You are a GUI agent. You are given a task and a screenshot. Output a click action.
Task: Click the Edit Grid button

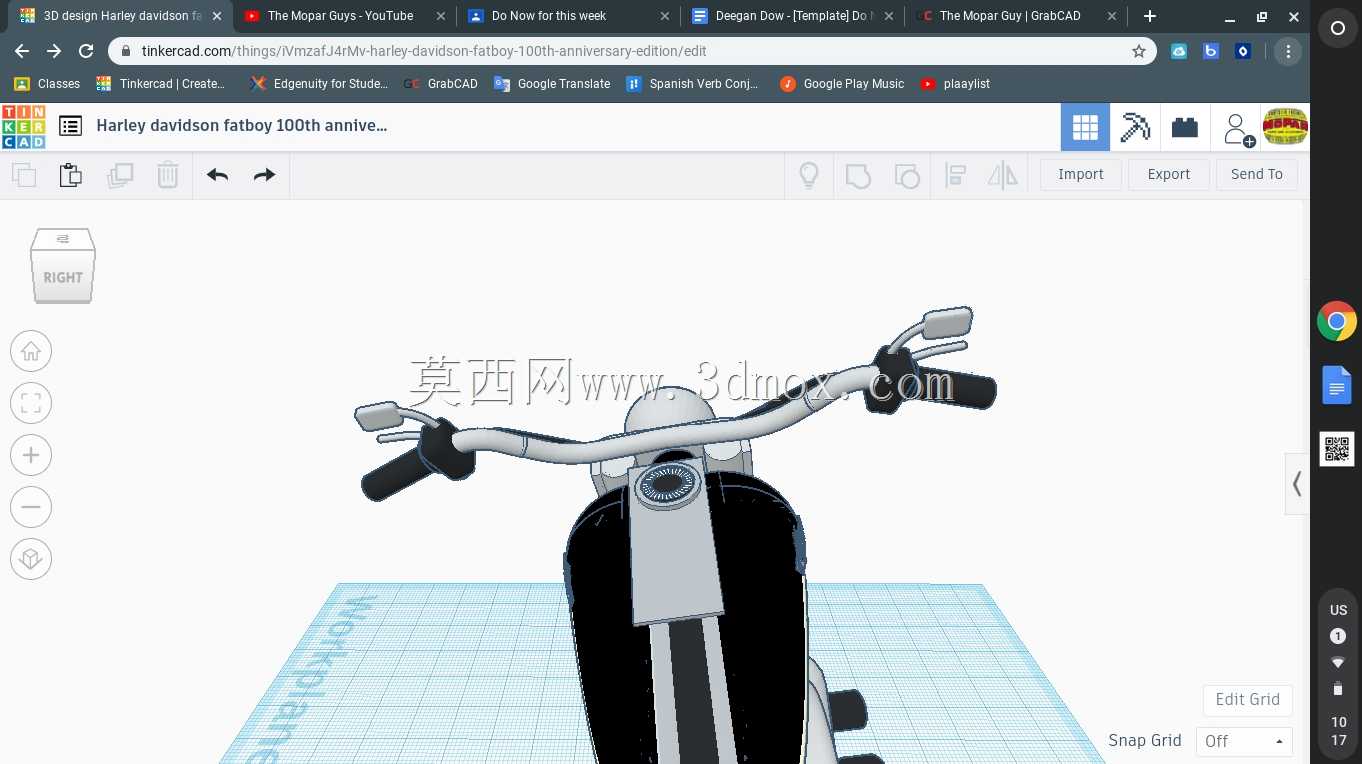click(1247, 699)
